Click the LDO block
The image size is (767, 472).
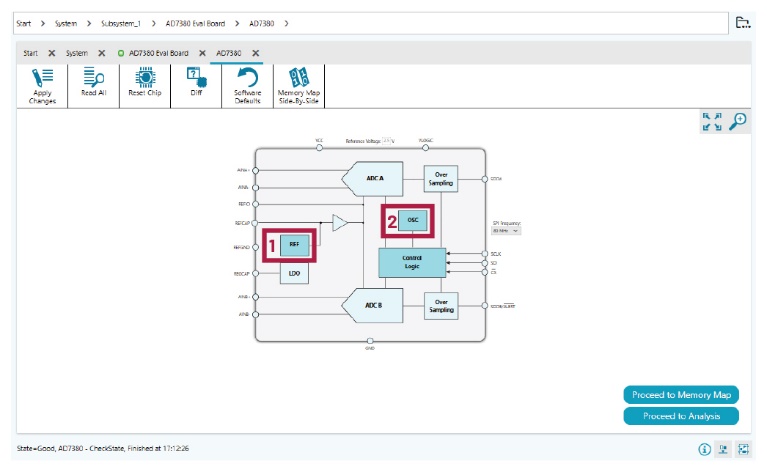point(294,273)
